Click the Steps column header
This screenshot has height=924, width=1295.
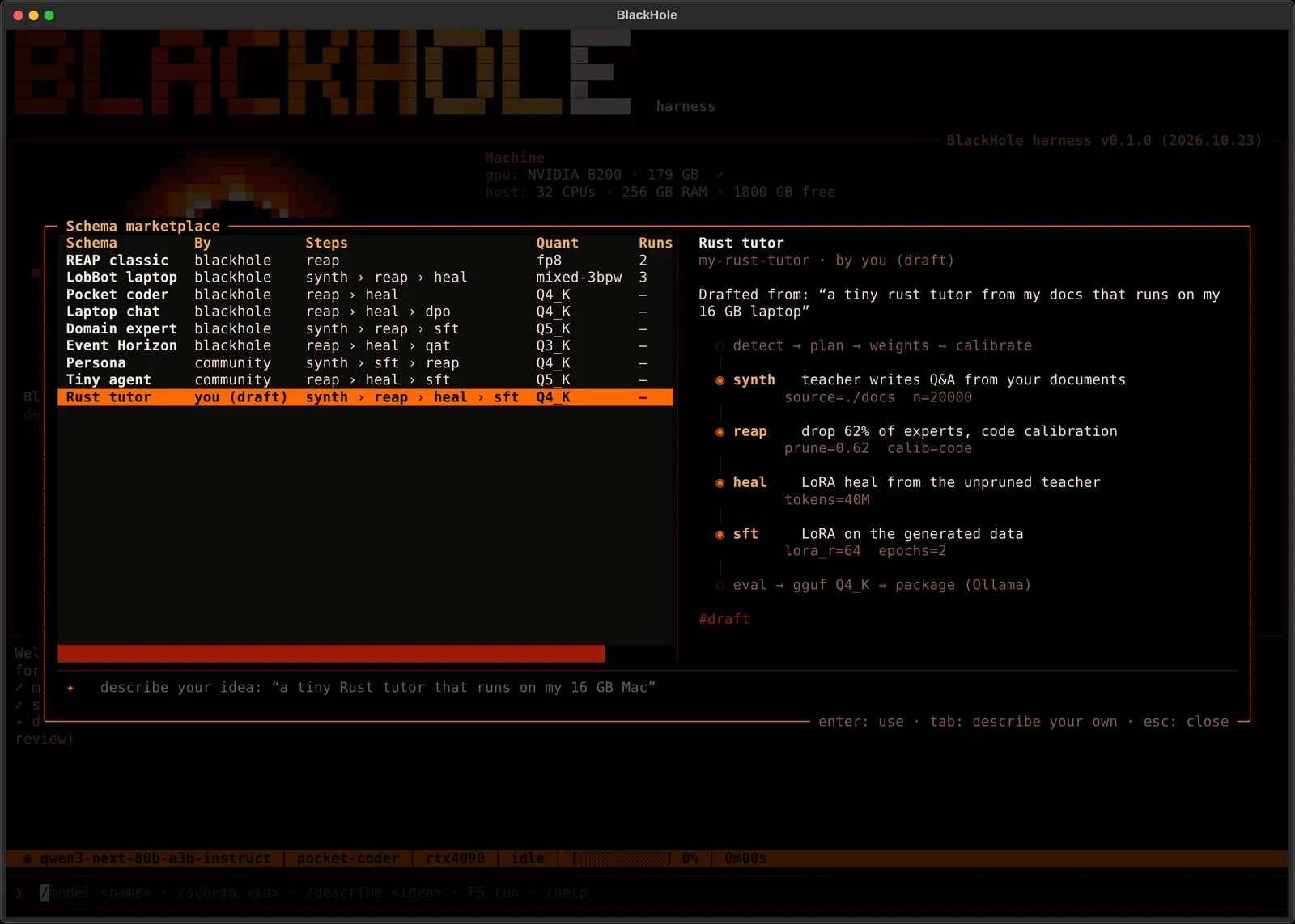point(326,243)
